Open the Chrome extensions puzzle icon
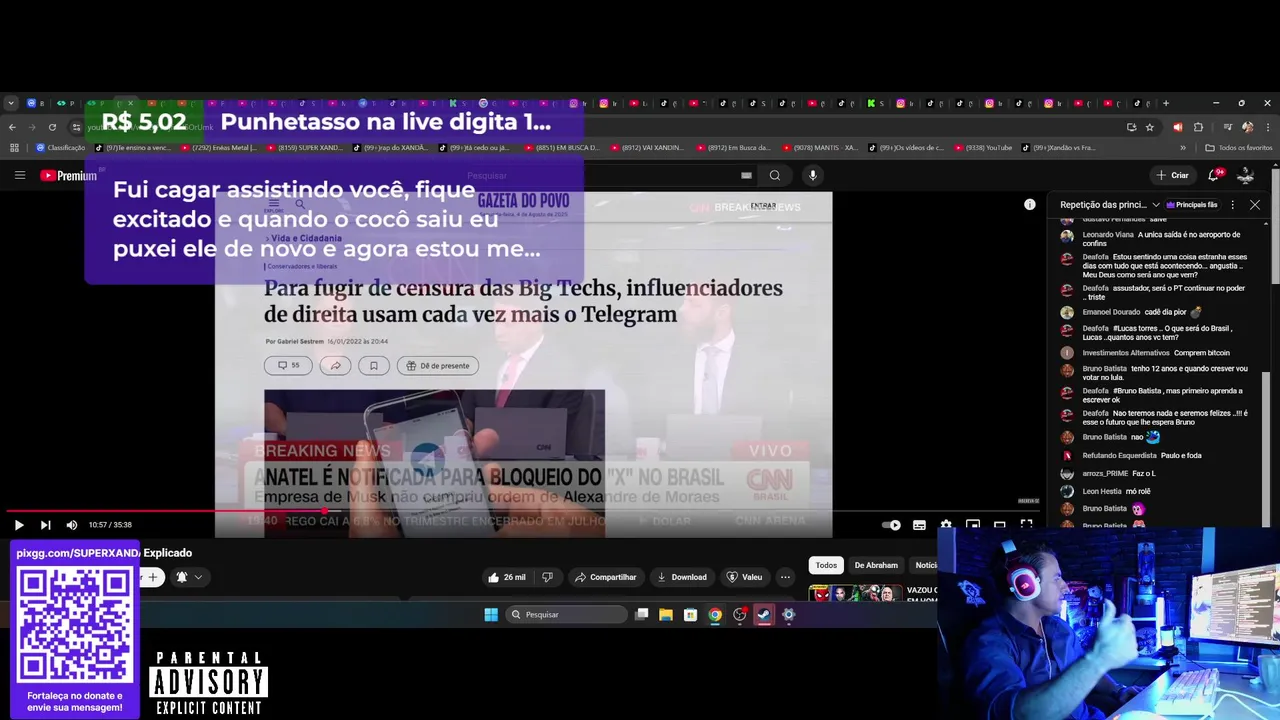This screenshot has width=1280, height=720. (1198, 127)
